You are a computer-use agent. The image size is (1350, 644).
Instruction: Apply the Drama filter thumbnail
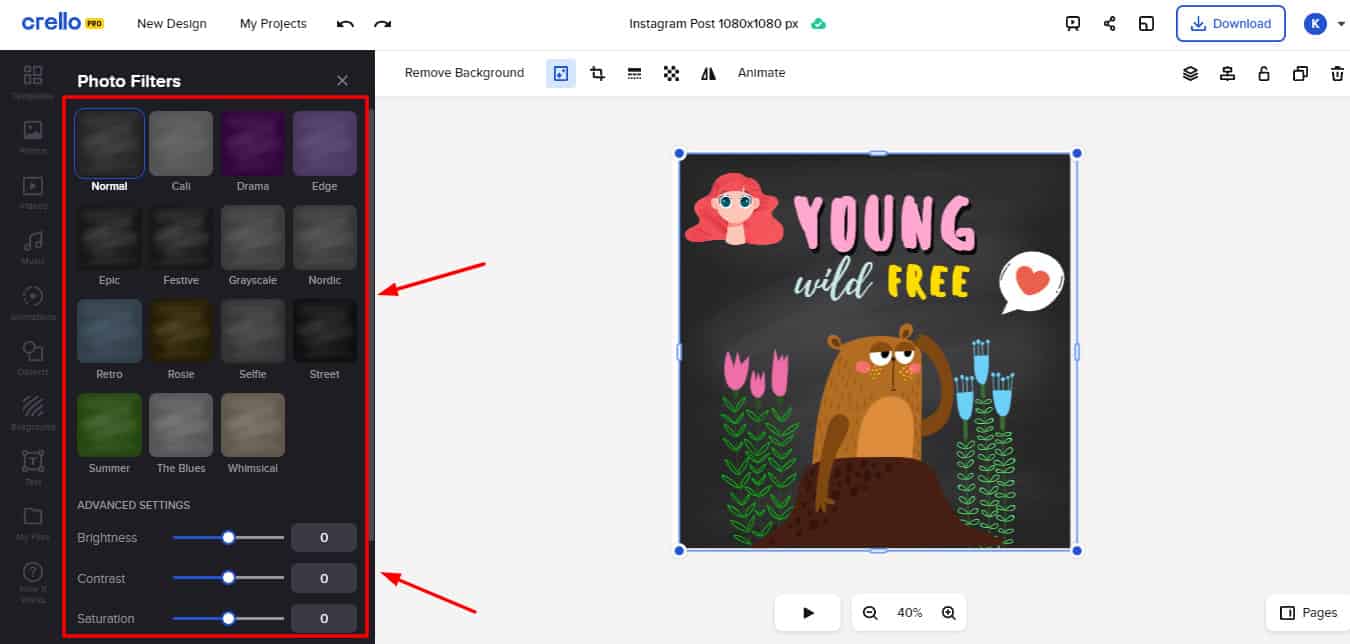(x=253, y=144)
